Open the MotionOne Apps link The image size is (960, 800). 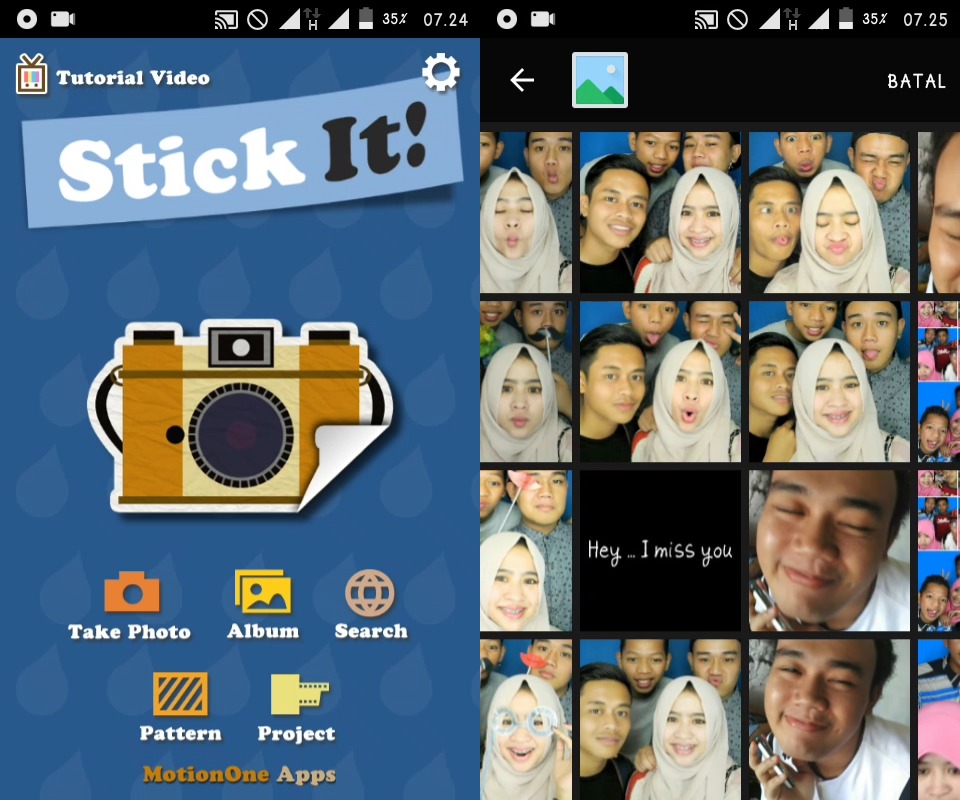point(239,774)
